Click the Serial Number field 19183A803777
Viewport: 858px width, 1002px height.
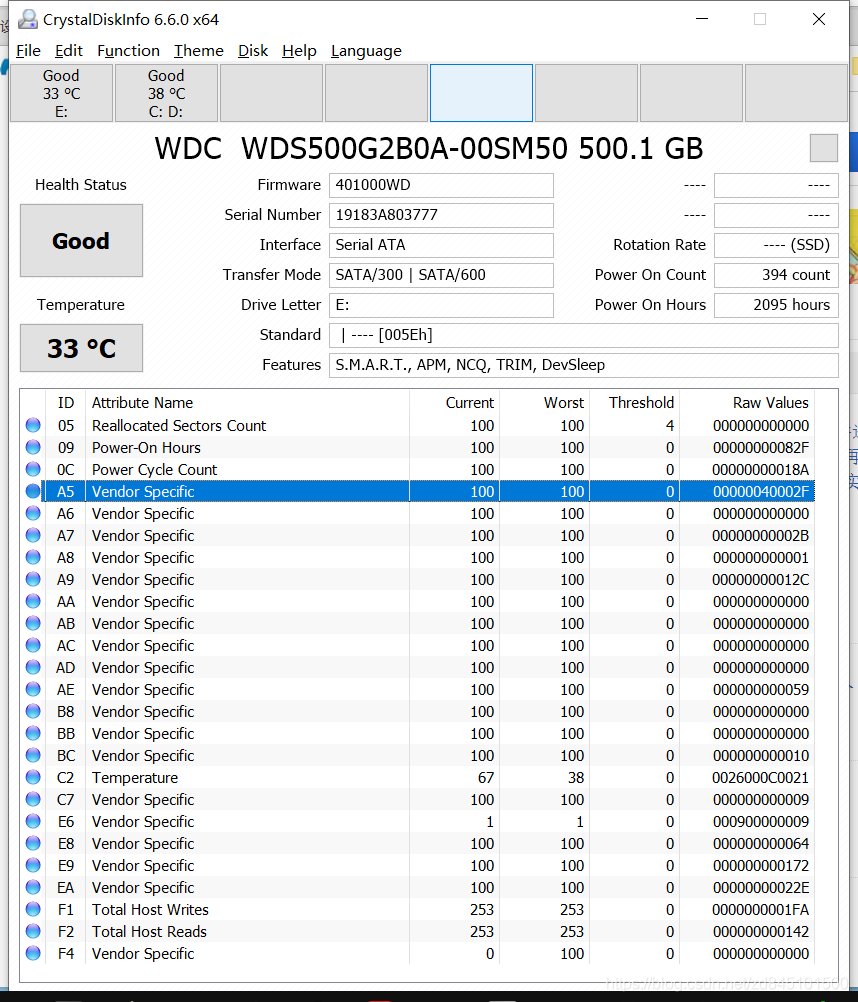(441, 215)
